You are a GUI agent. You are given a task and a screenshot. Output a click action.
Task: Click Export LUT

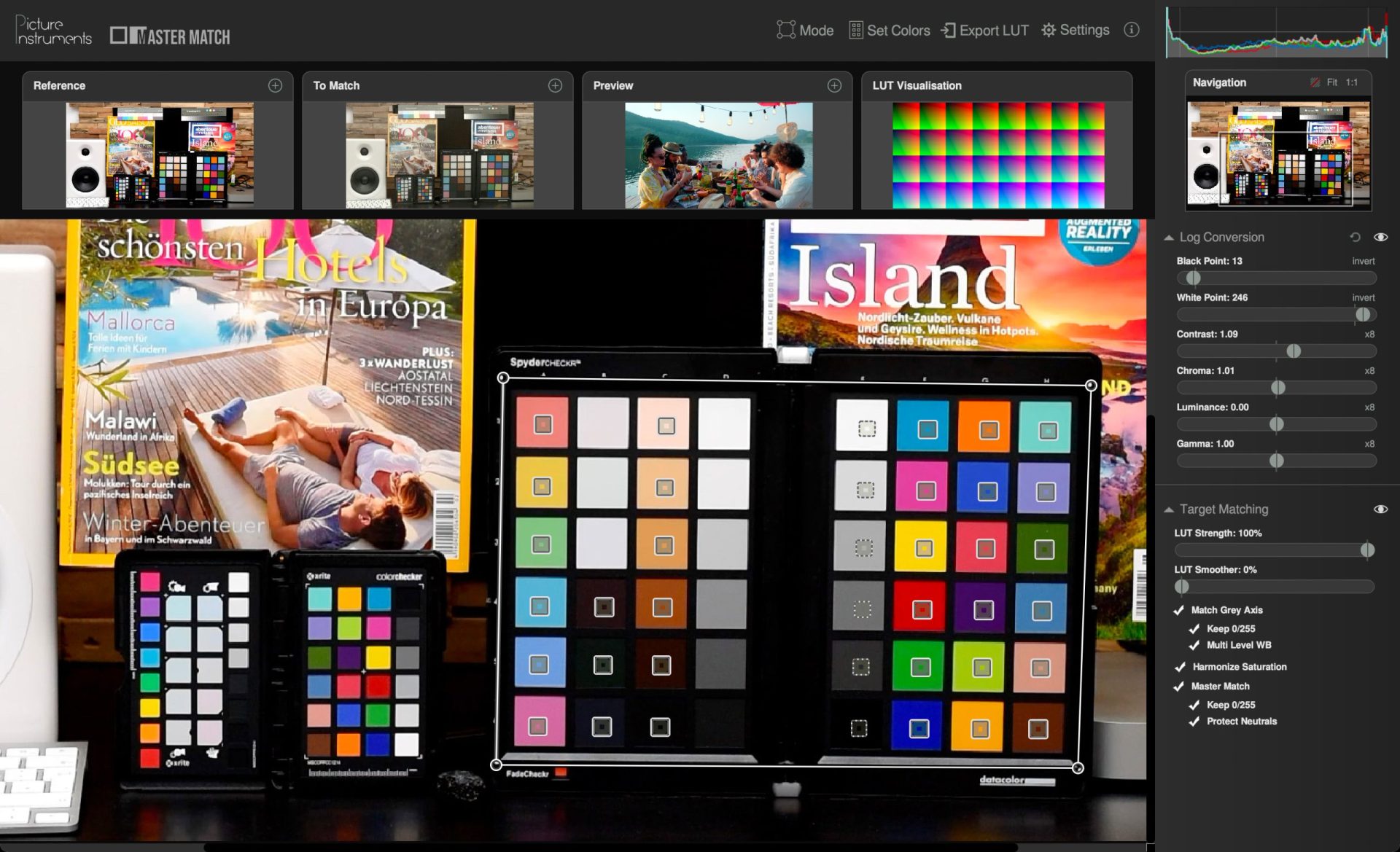984,31
